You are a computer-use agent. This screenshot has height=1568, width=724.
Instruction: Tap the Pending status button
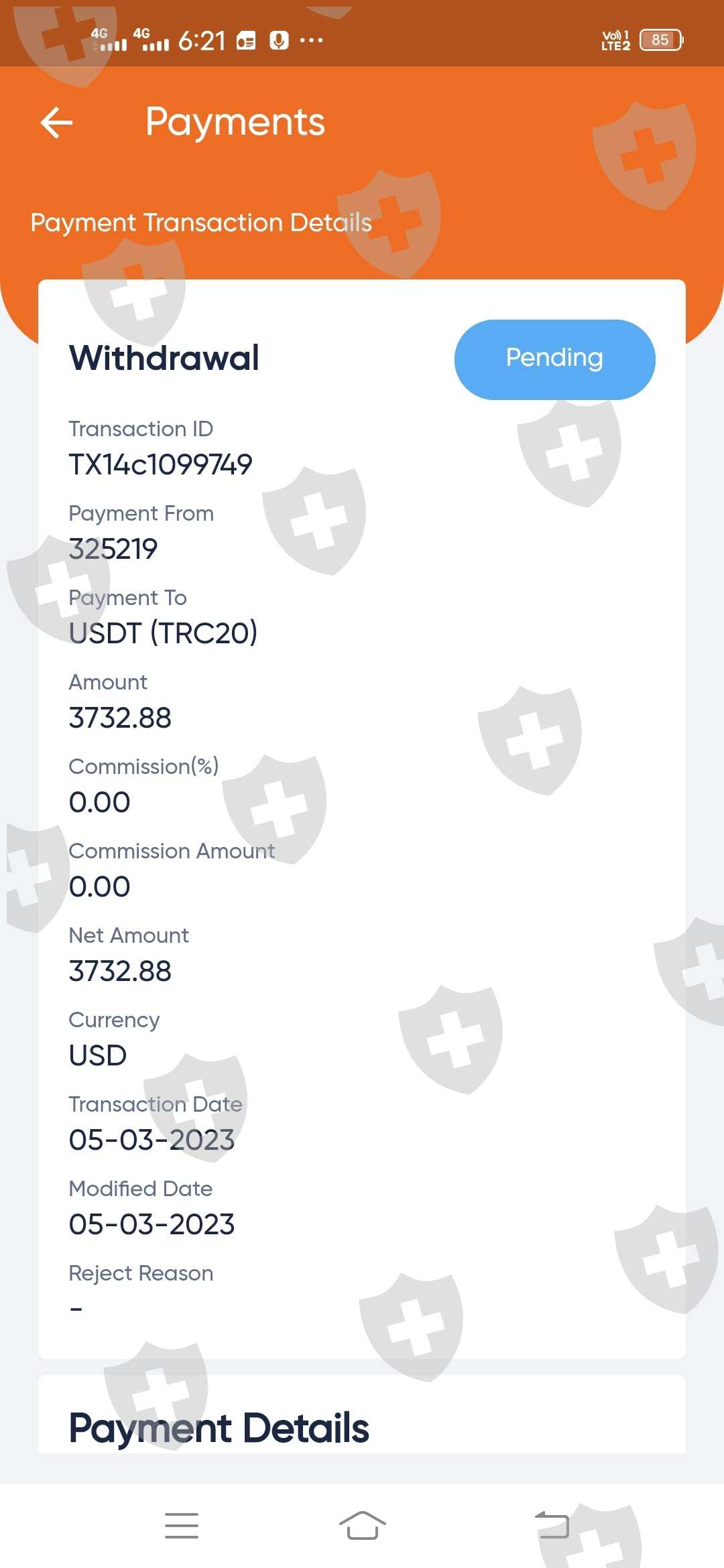click(554, 359)
